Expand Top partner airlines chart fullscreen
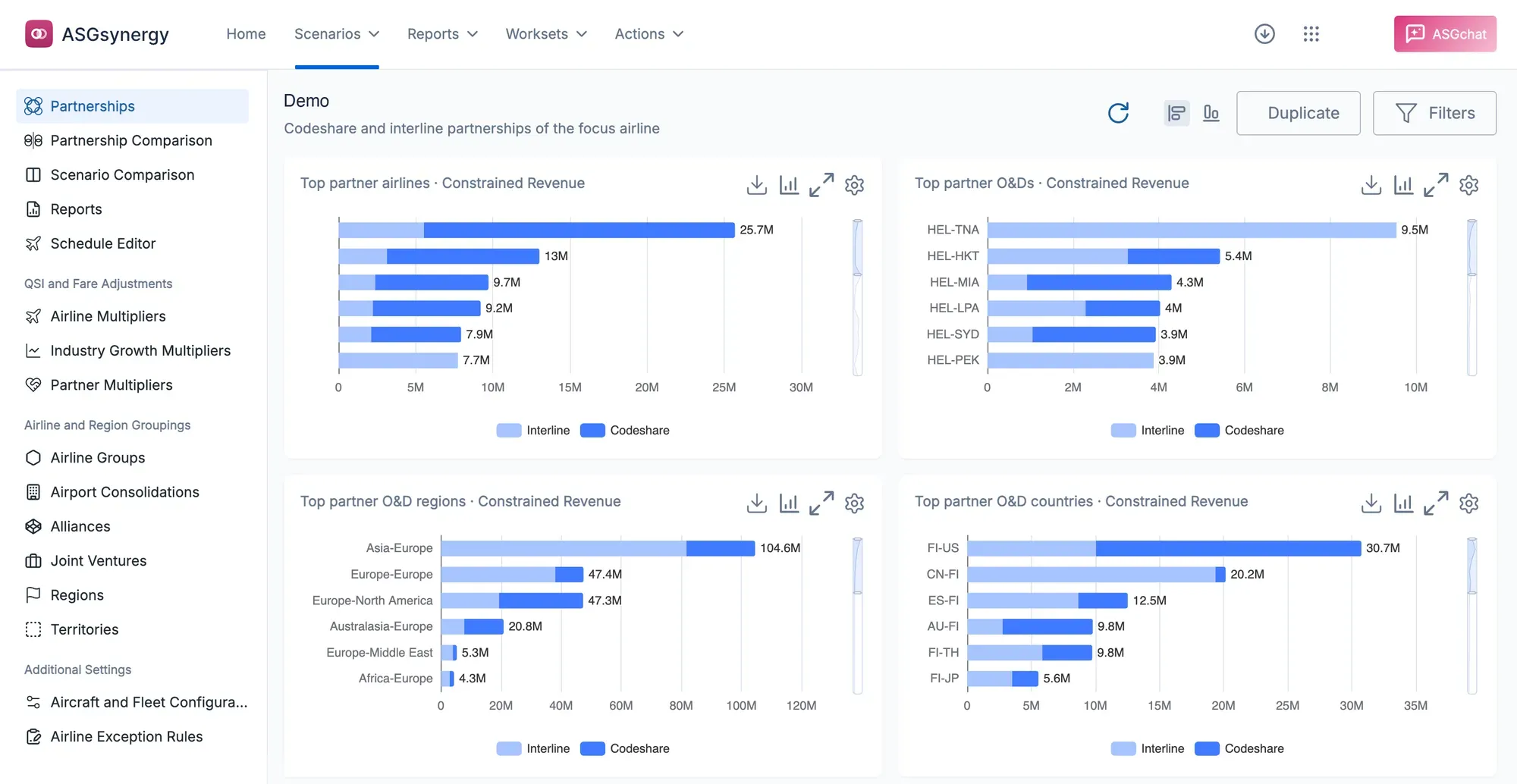 (821, 185)
